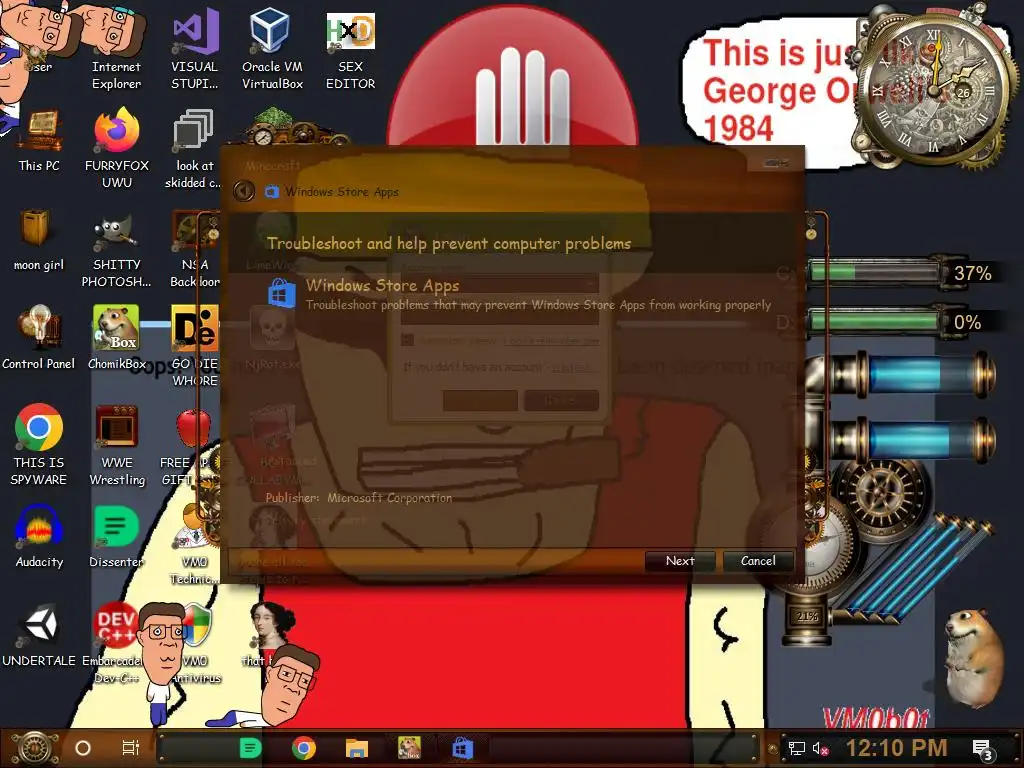Screen dimensions: 1024x768
Task: Open the Internet Explorer desktop icon
Action: tap(116, 49)
